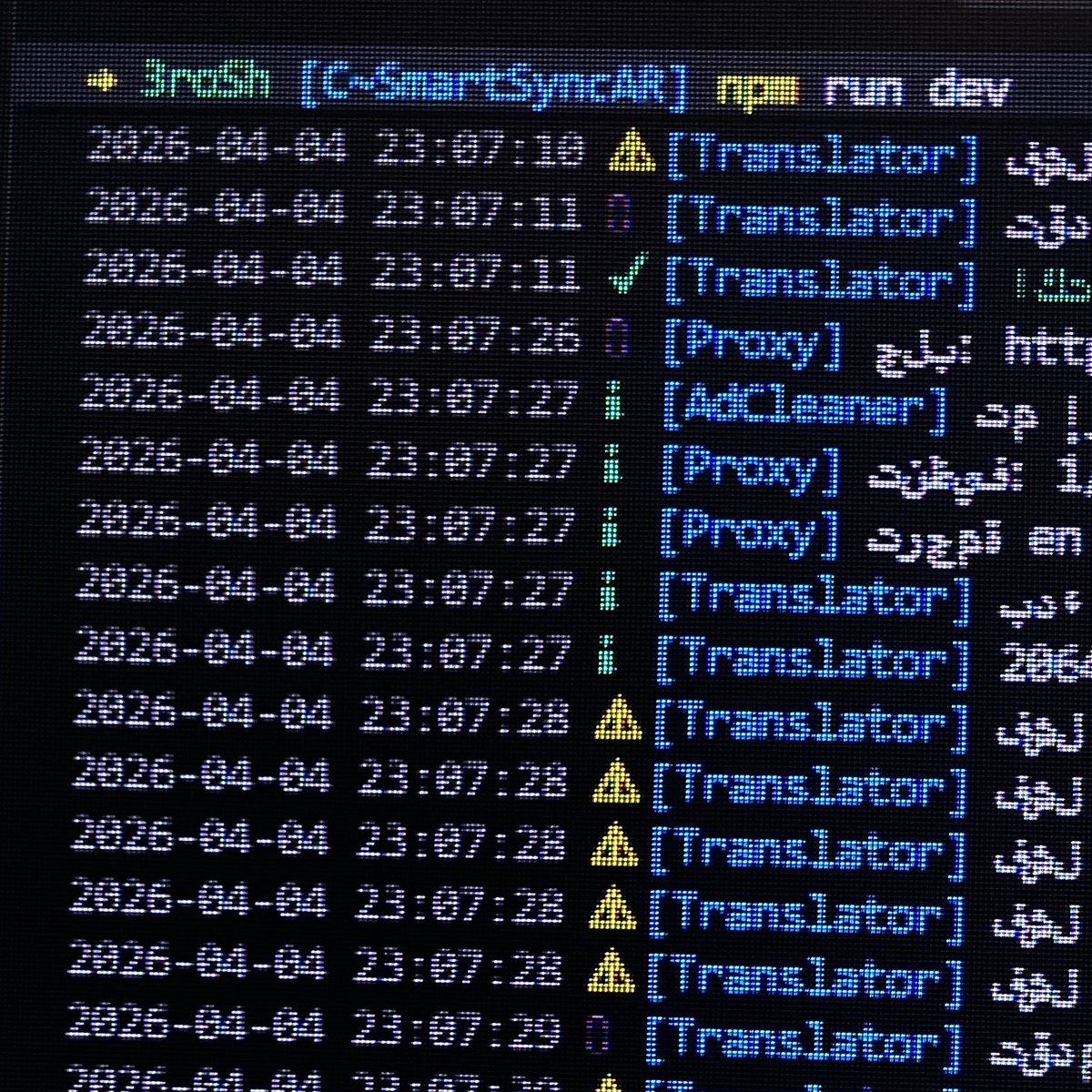Click the 'run dev' command text
1092x1092 pixels.
(916, 91)
